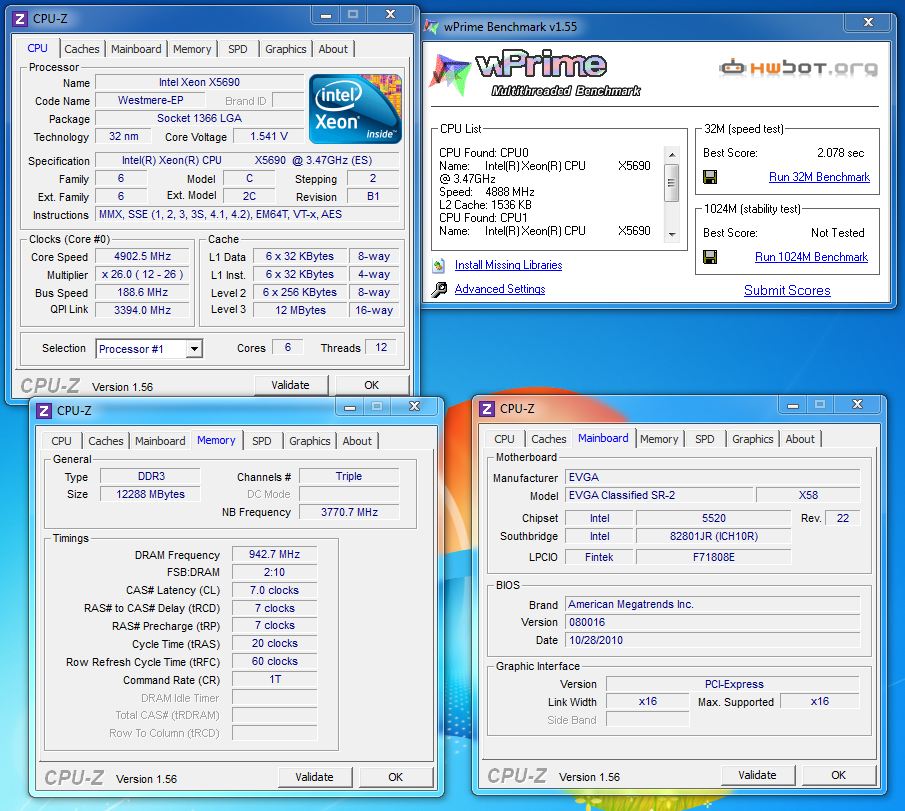
Task: Switch to Caches tab in CPU window
Action: (81, 49)
